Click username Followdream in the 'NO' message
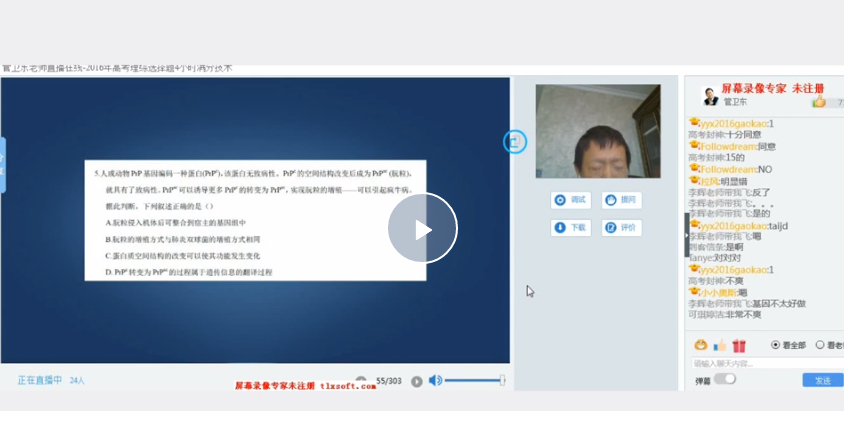844x434 pixels. (728, 170)
